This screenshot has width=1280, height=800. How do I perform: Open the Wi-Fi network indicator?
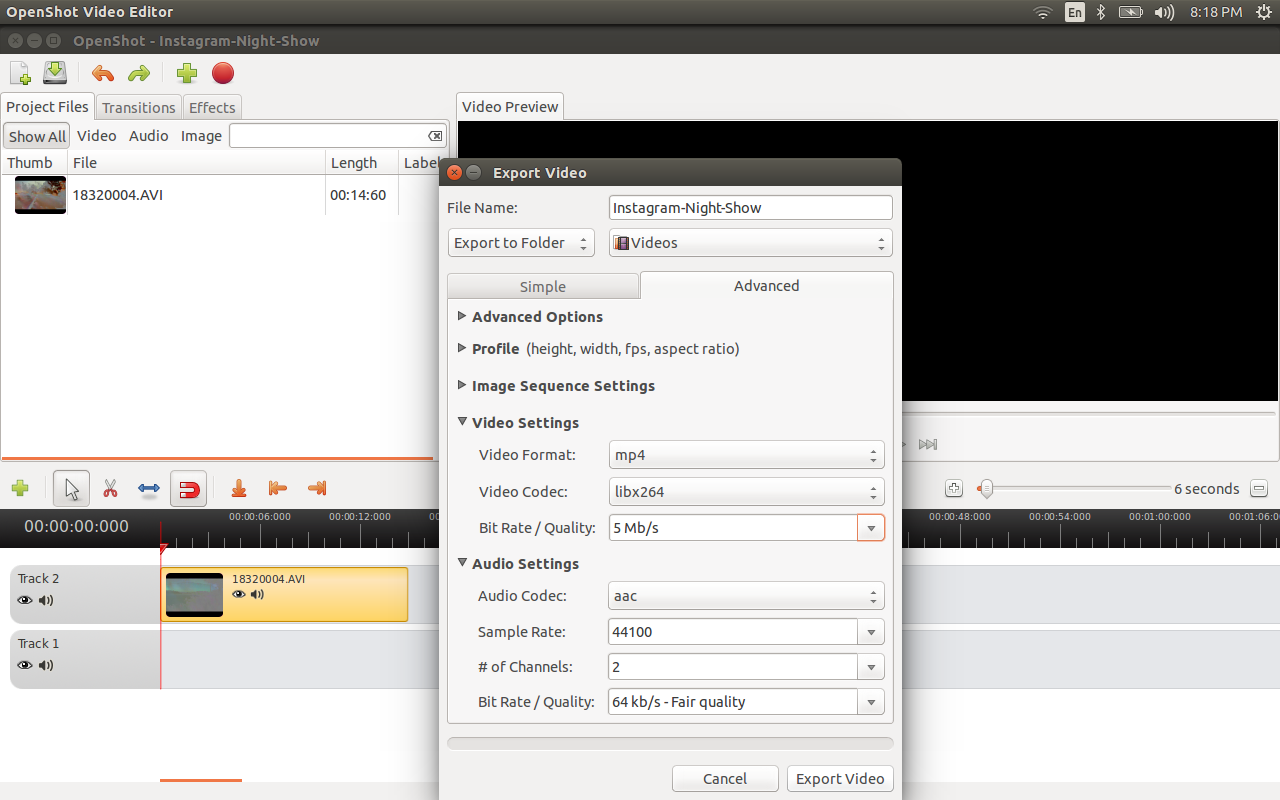coord(1043,12)
